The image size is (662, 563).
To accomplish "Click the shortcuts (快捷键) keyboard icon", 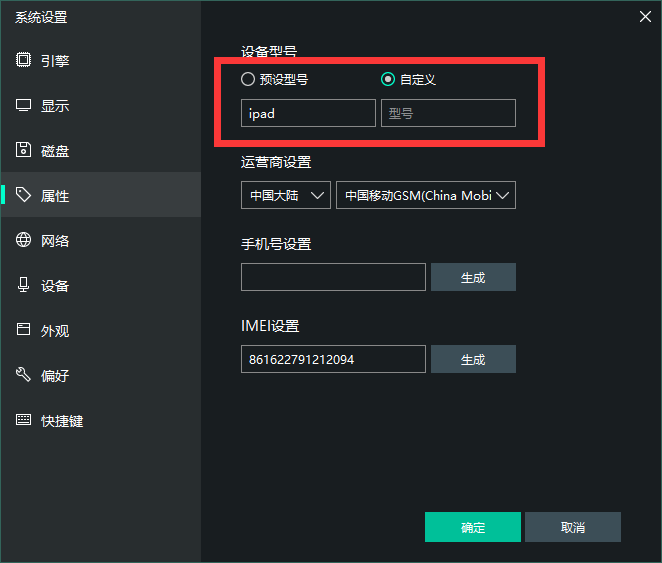I will [x=23, y=420].
